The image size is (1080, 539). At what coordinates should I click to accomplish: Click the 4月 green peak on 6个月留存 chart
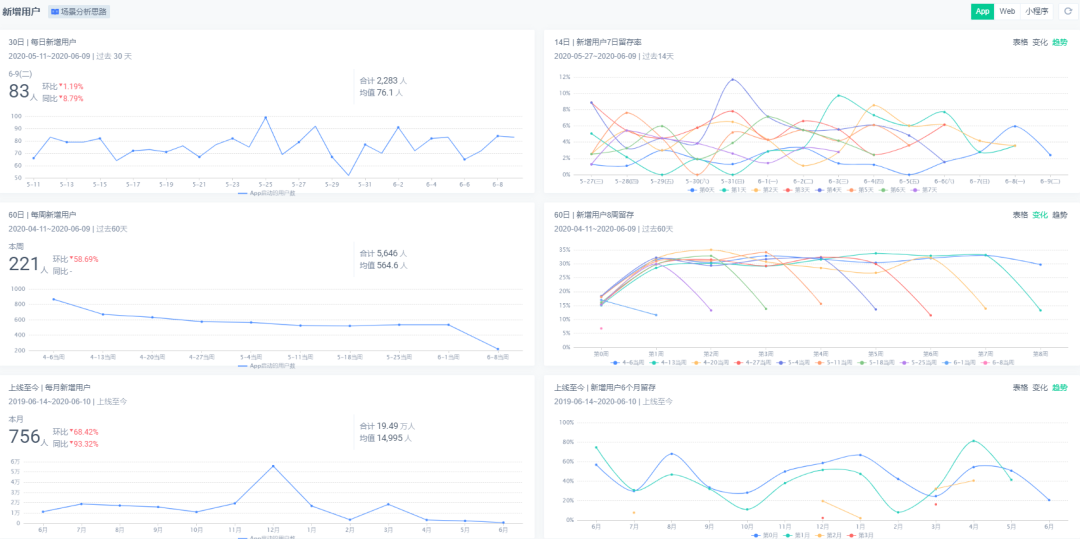973,441
